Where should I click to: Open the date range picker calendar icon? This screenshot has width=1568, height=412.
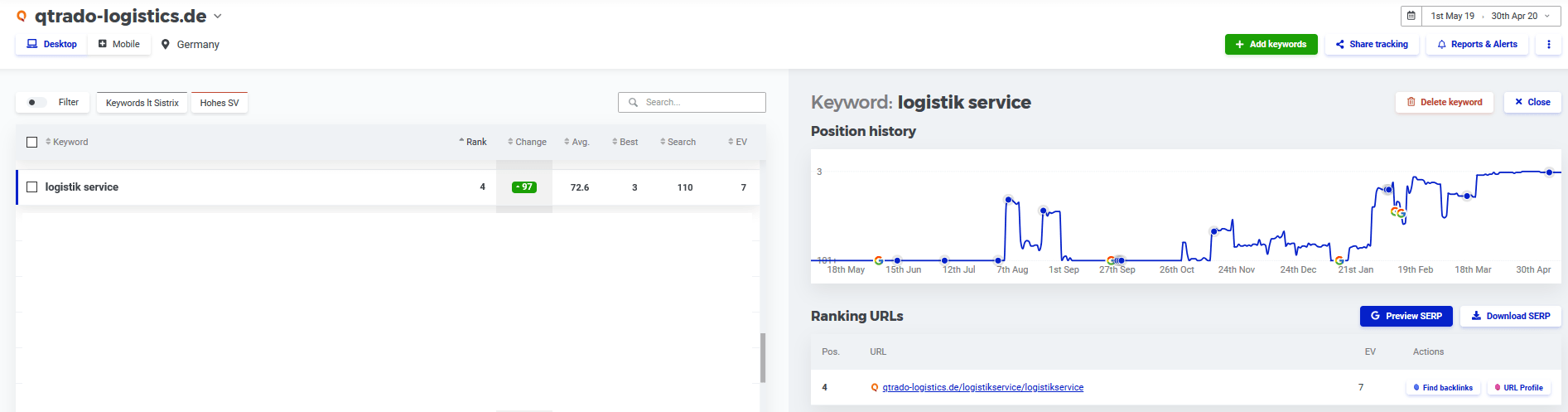(1411, 16)
